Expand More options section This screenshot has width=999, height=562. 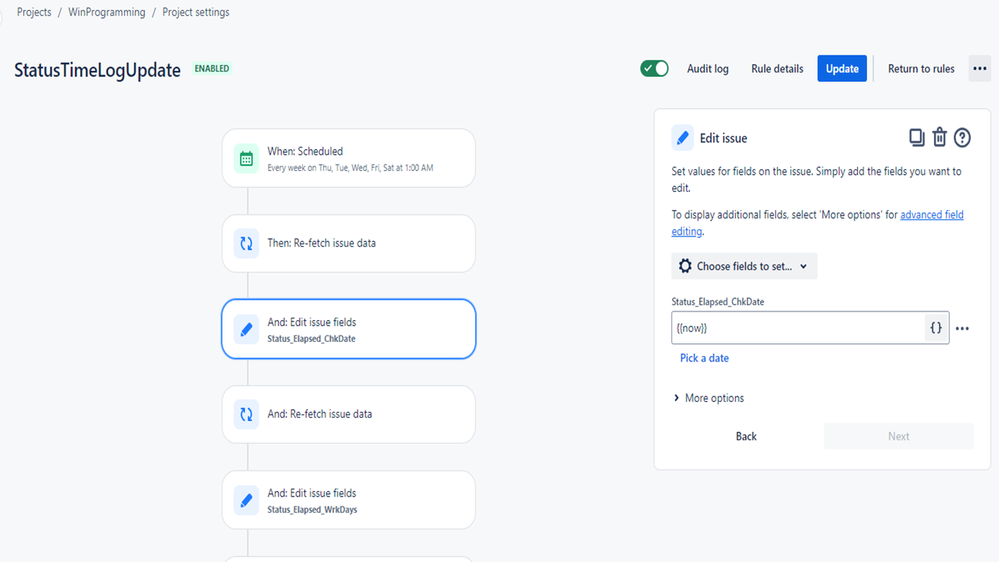tap(708, 398)
